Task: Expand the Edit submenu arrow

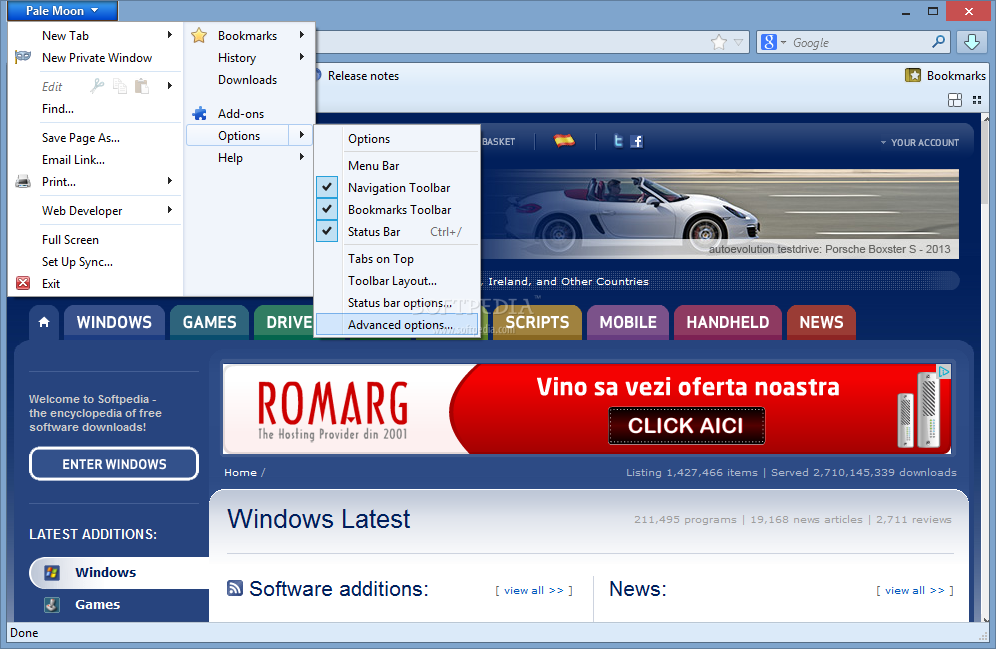Action: click(170, 85)
